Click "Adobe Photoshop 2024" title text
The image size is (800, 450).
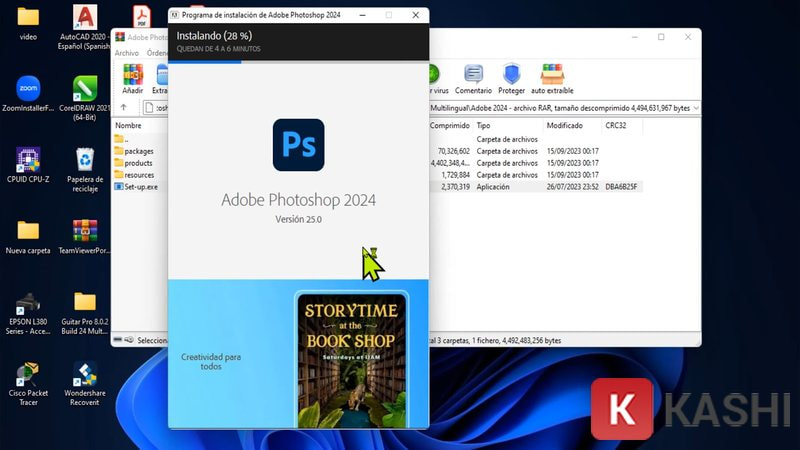tap(298, 200)
